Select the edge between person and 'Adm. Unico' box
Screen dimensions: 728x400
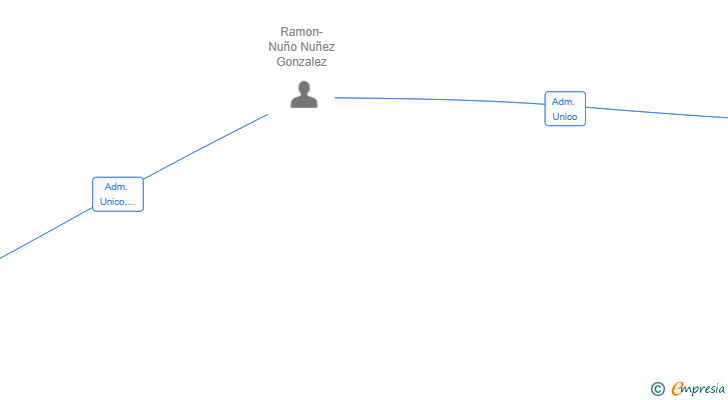(x=439, y=99)
